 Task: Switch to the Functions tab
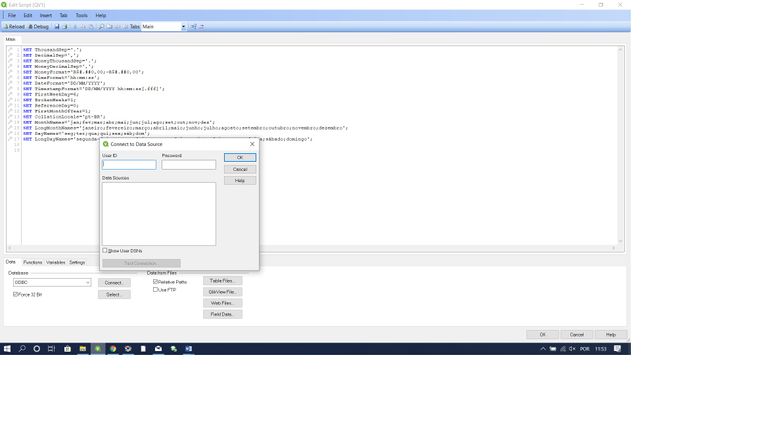pos(32,262)
